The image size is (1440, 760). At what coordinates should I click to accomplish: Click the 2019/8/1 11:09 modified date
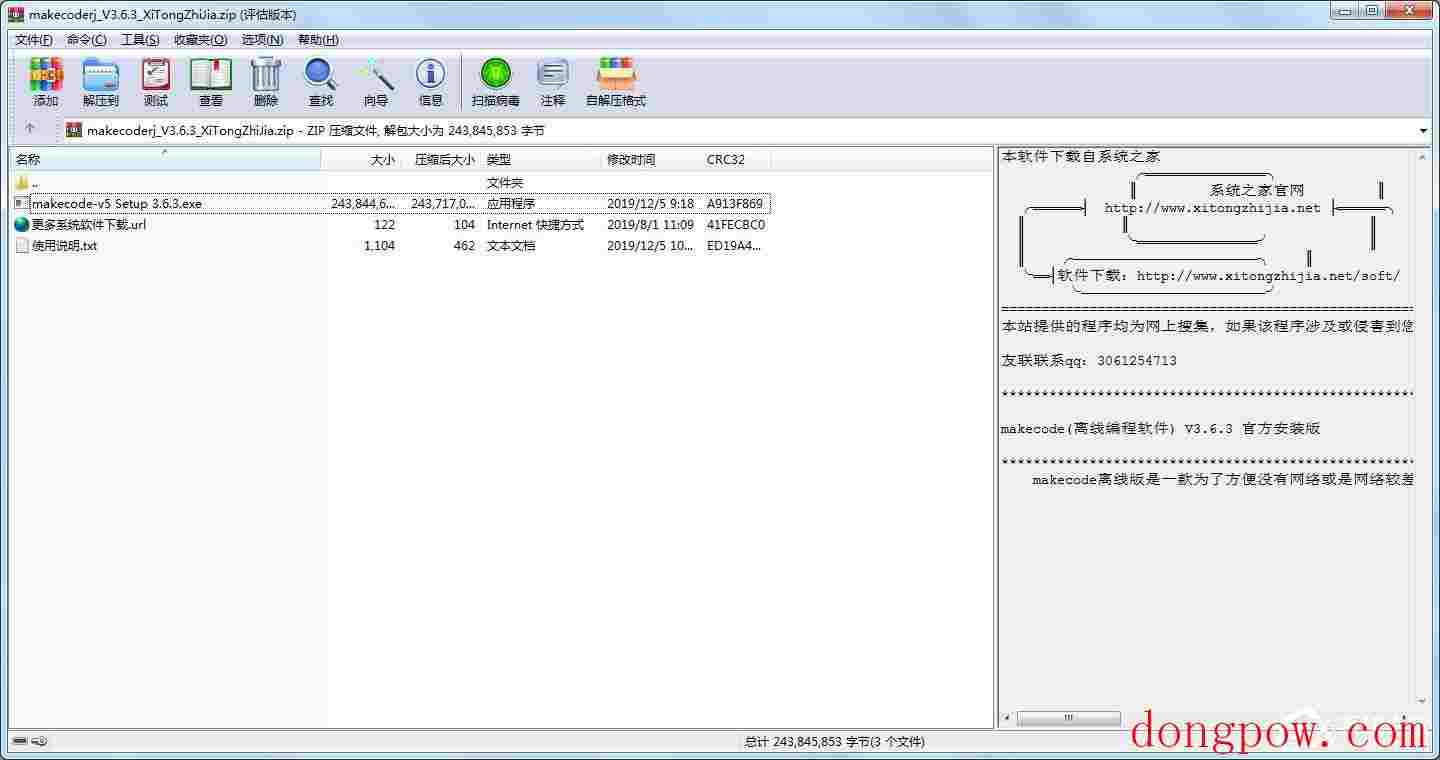click(650, 224)
